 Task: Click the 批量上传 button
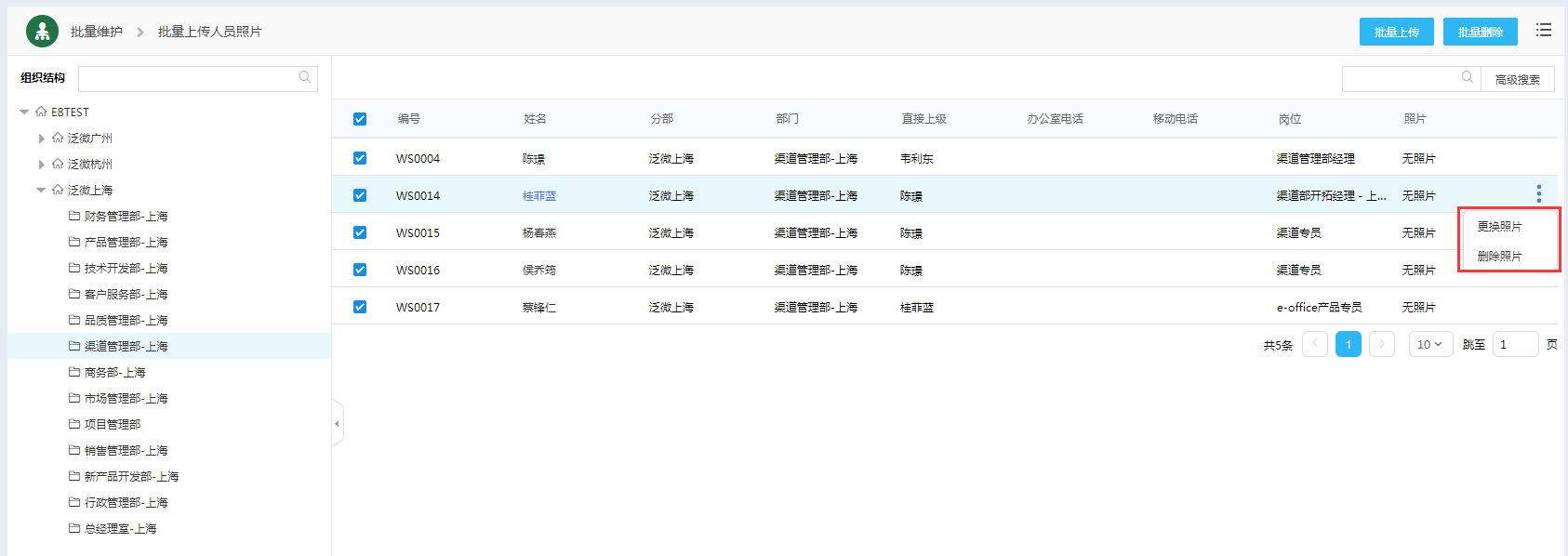click(1396, 32)
